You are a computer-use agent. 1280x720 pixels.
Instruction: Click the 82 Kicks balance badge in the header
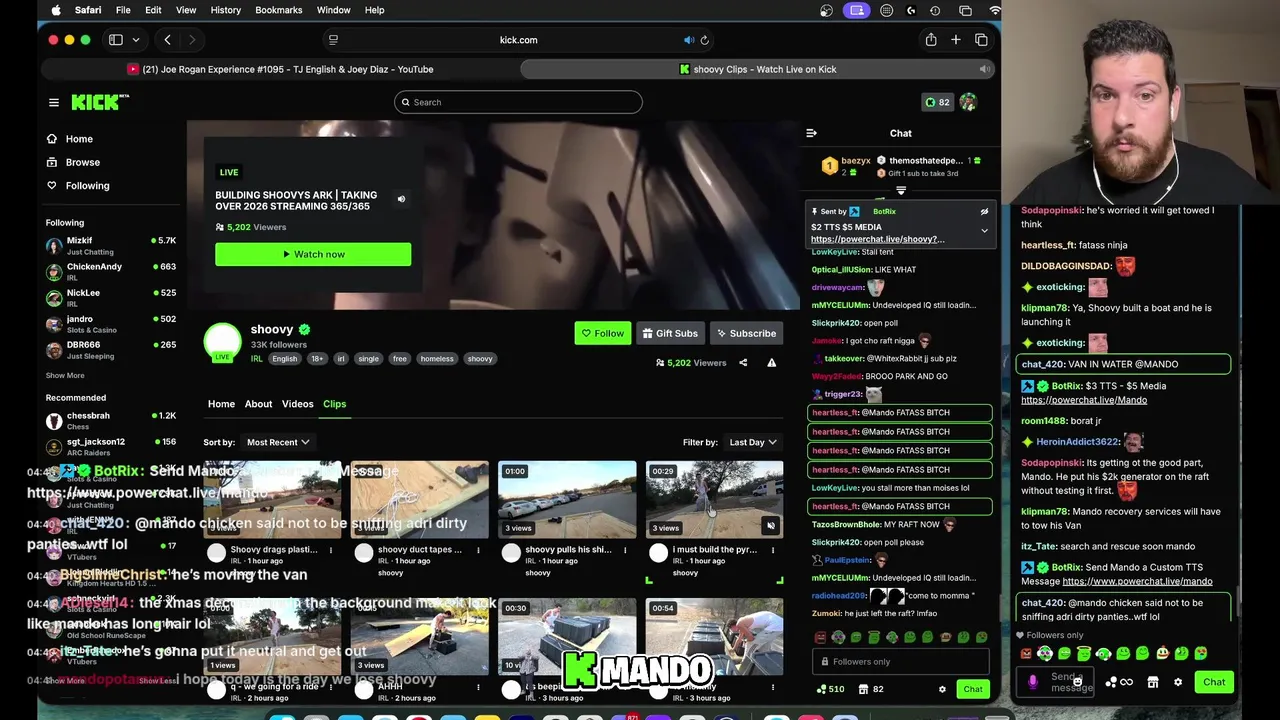point(937,102)
